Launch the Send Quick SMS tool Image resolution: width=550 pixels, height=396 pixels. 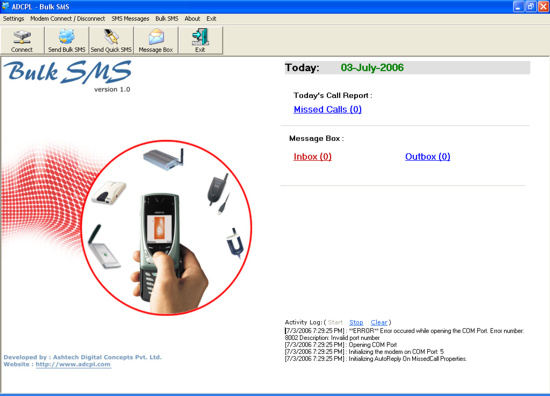111,40
